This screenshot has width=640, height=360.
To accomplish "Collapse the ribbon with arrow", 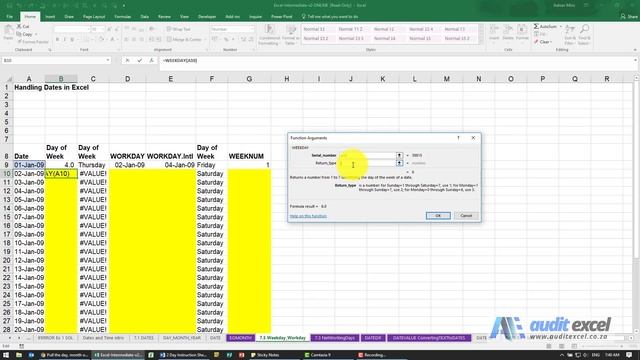I will [x=635, y=50].
